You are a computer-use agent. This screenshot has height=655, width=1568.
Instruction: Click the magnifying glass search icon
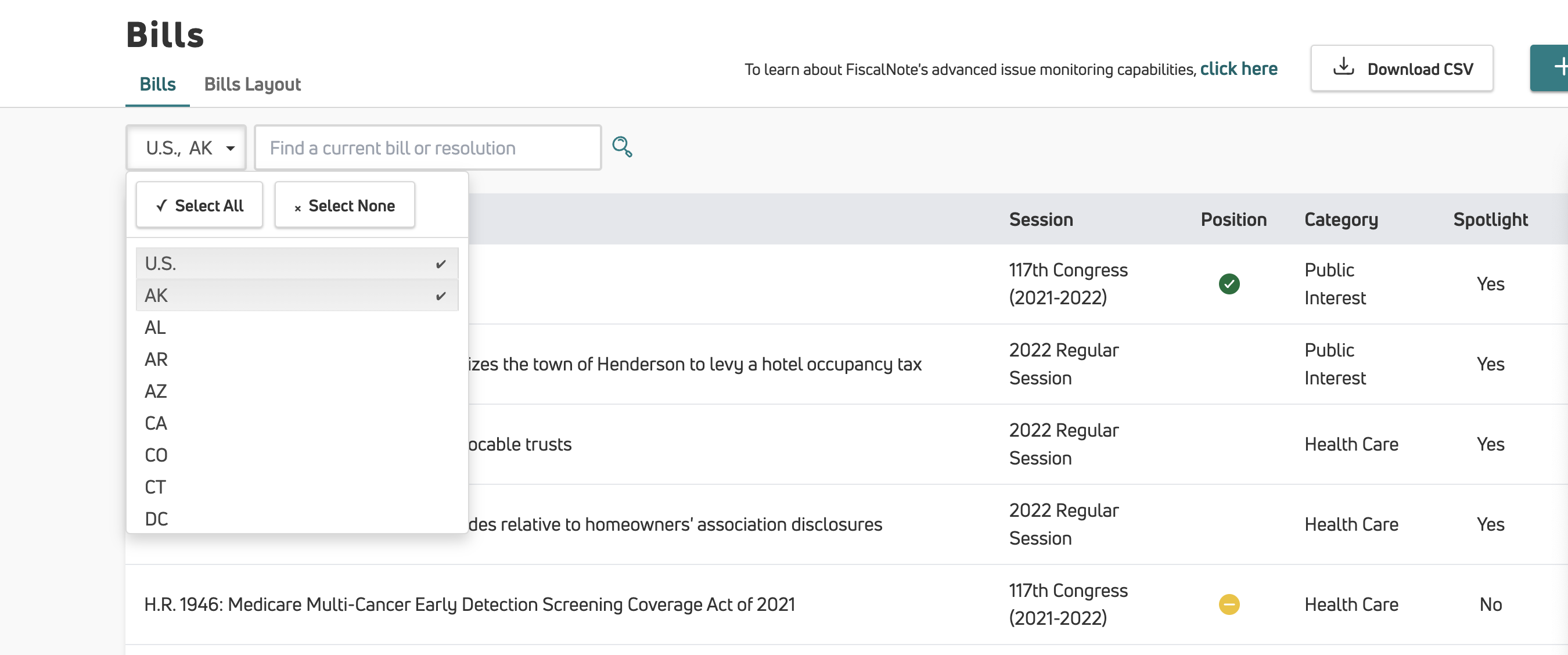tap(622, 147)
